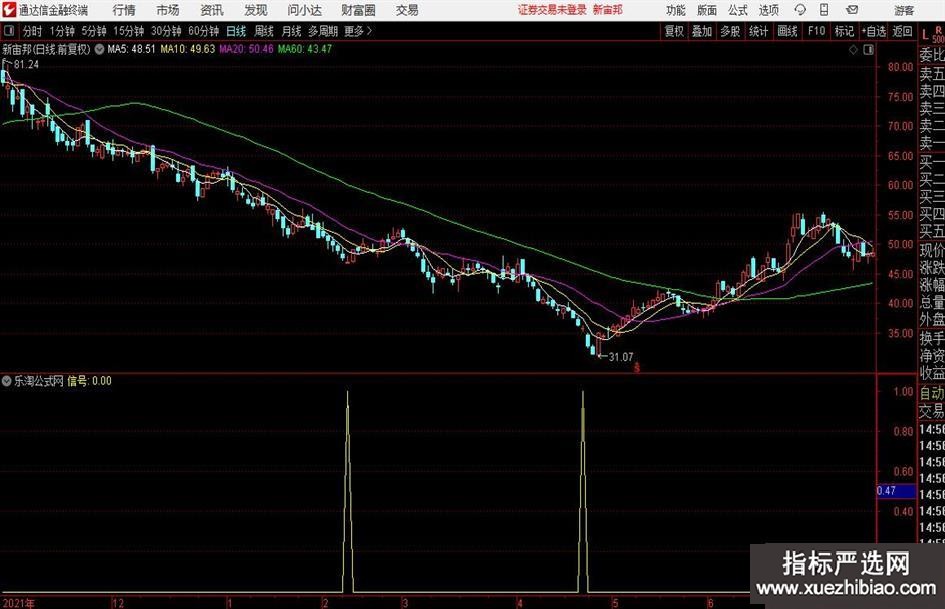945x609 pixels.
Task: Switch to 日线 daily period
Action: (236, 31)
